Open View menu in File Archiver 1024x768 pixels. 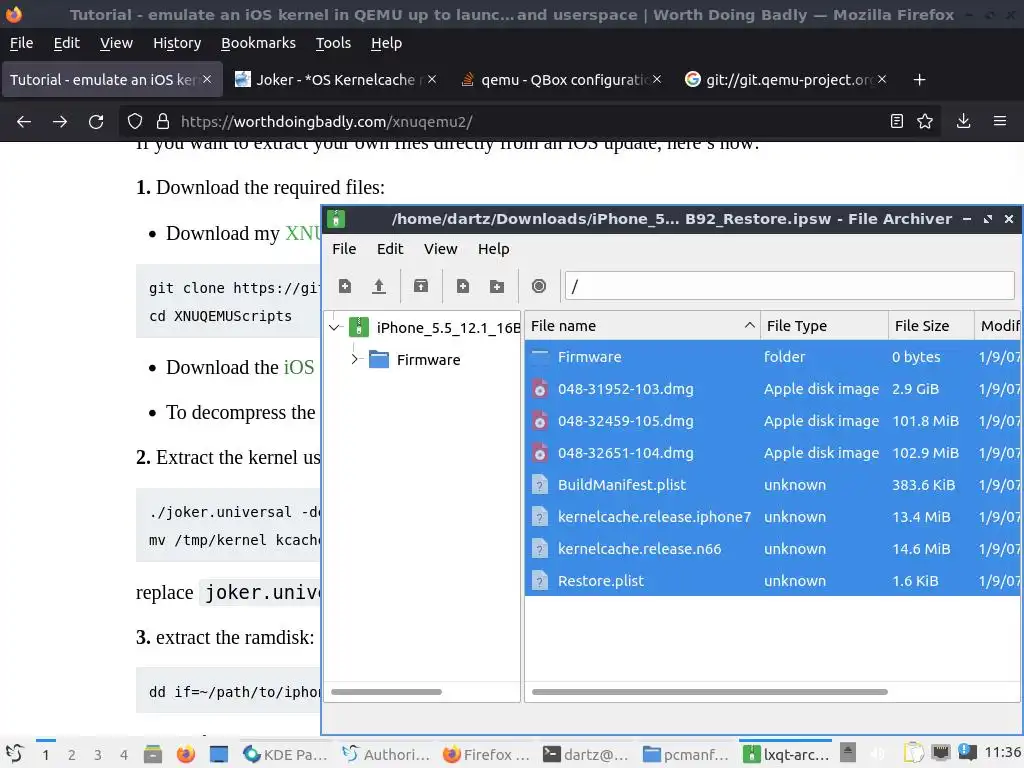pos(440,249)
